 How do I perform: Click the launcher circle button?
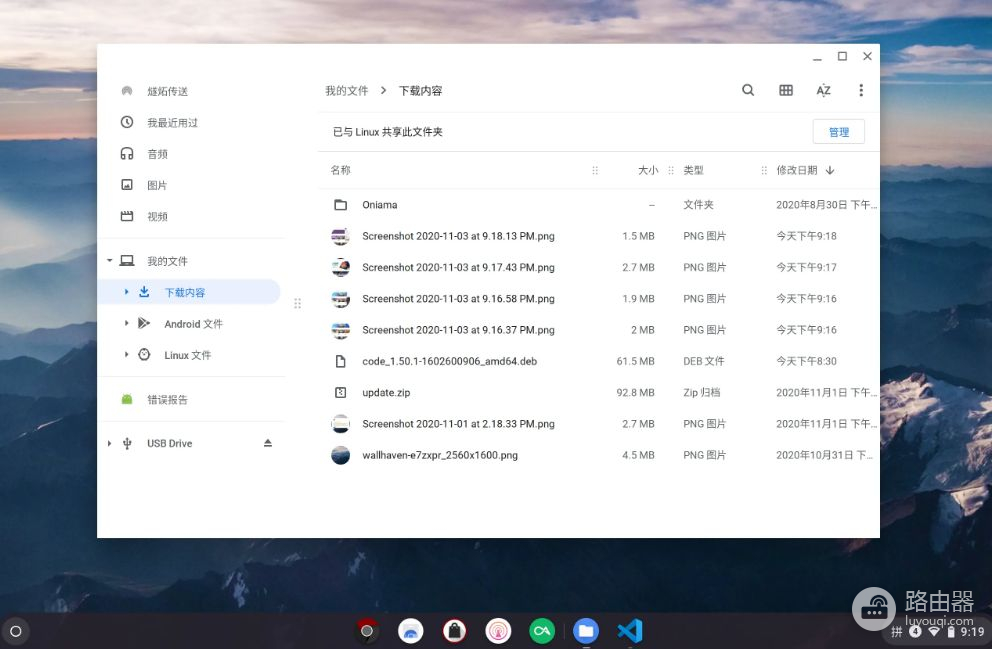tap(15, 631)
